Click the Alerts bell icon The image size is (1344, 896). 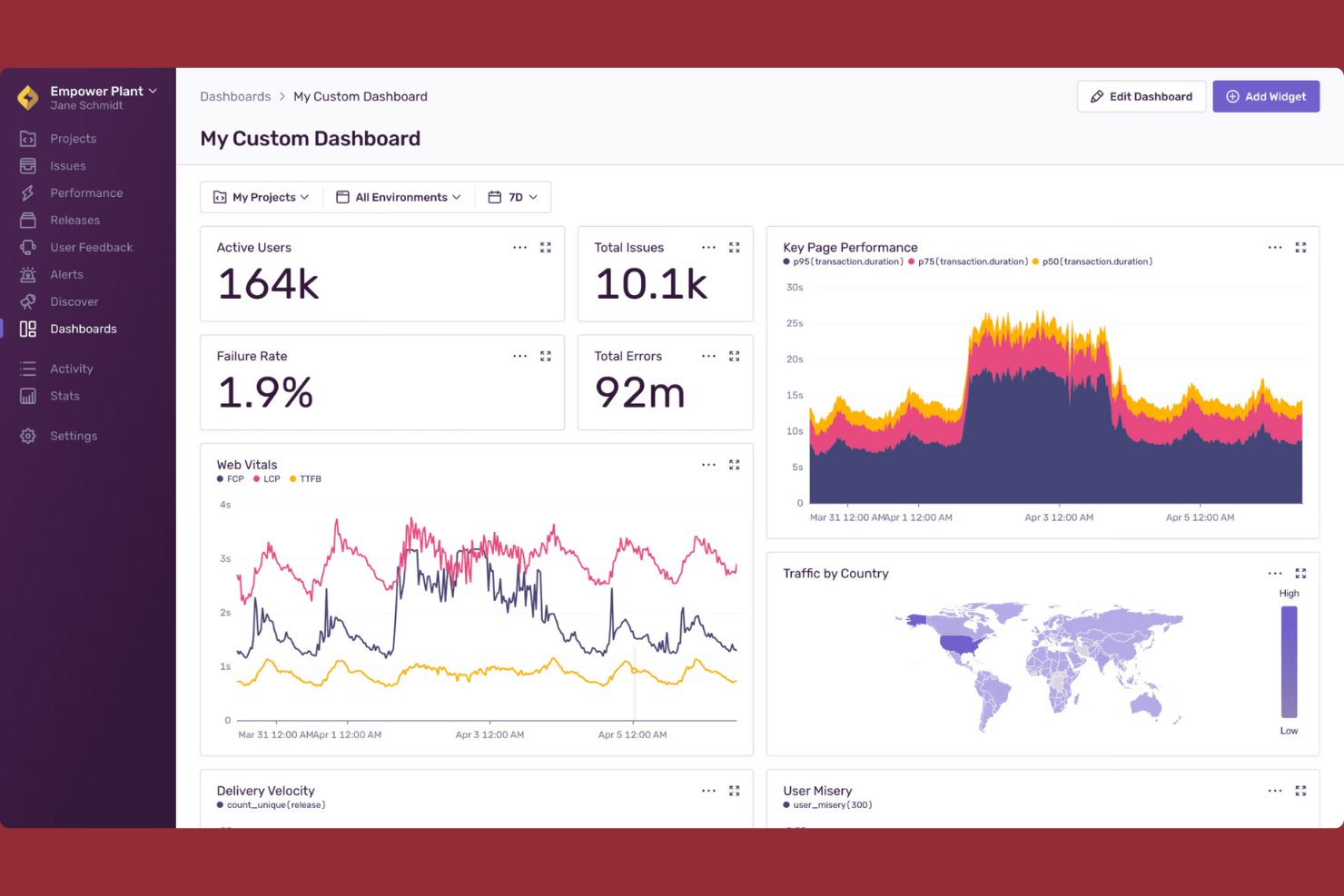28,274
